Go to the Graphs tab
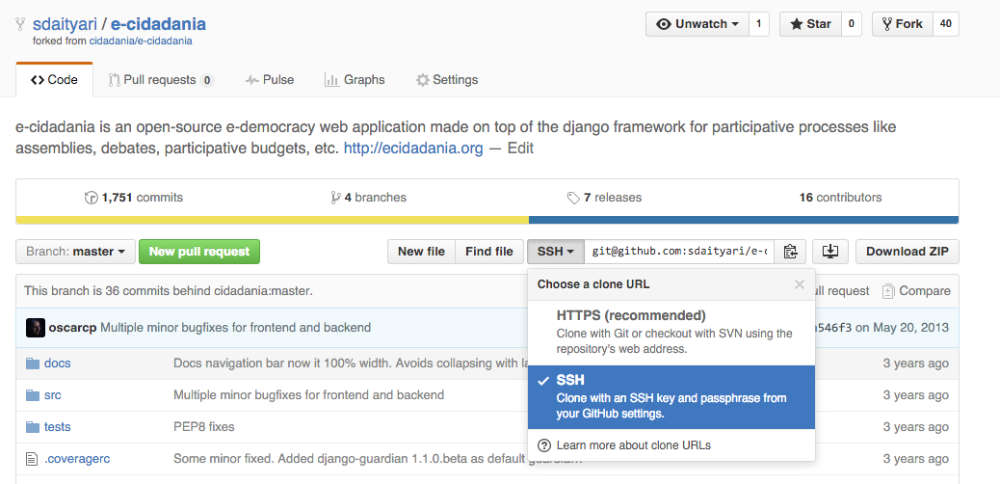The width and height of the screenshot is (1000, 484). click(355, 80)
